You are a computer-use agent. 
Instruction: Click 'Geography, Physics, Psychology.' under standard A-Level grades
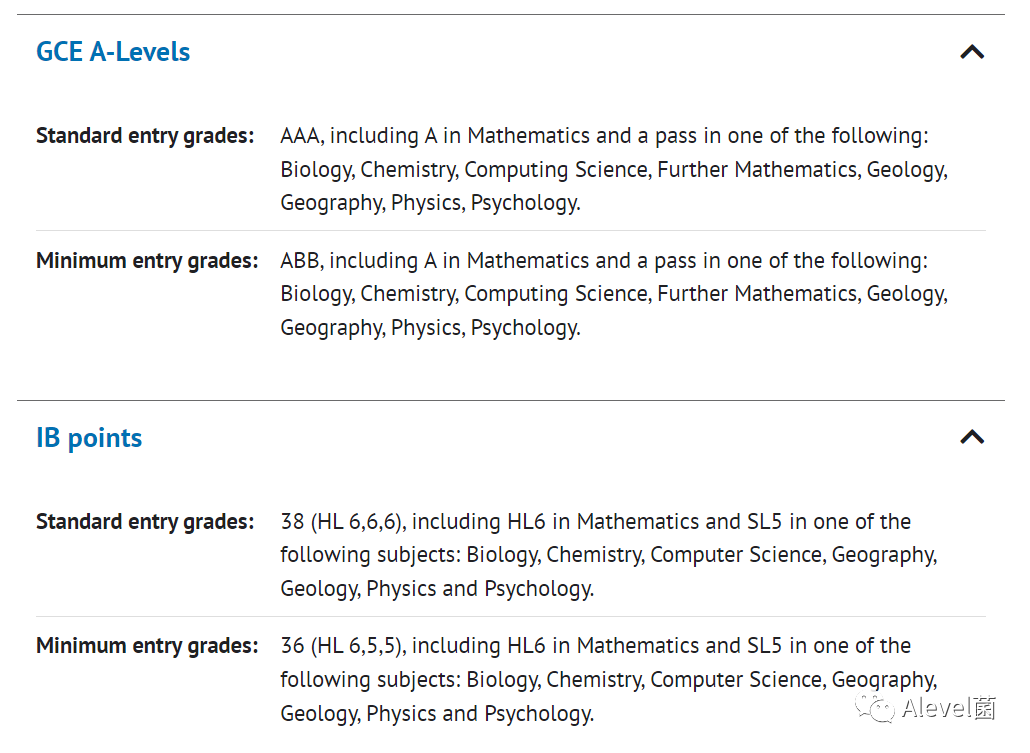click(430, 202)
